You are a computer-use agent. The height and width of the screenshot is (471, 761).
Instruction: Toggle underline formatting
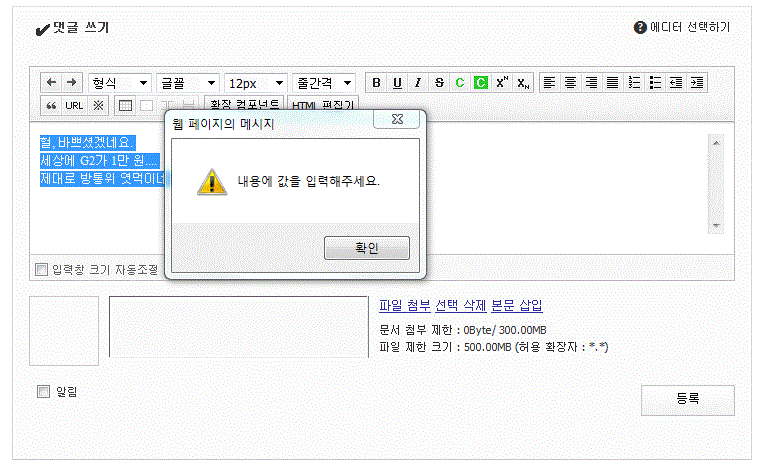point(397,83)
